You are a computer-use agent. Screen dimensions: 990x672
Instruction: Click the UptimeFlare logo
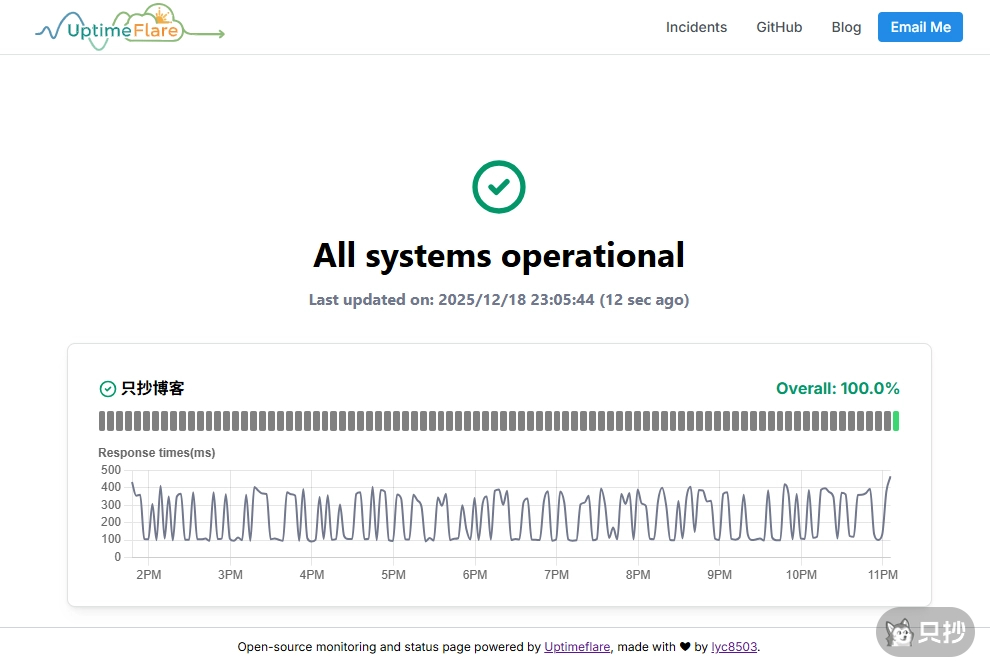click(129, 28)
